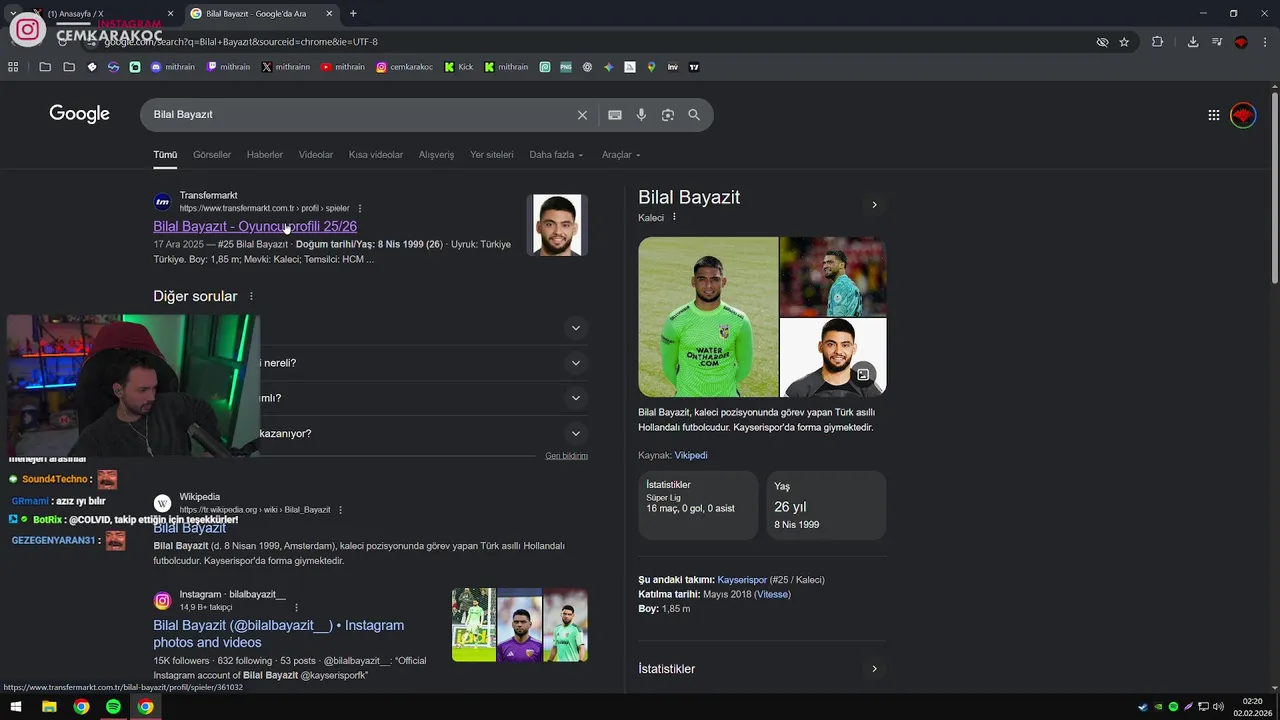Open the Transfermarkt result portrait thumbnail
This screenshot has height=720, width=1280.
point(557,225)
